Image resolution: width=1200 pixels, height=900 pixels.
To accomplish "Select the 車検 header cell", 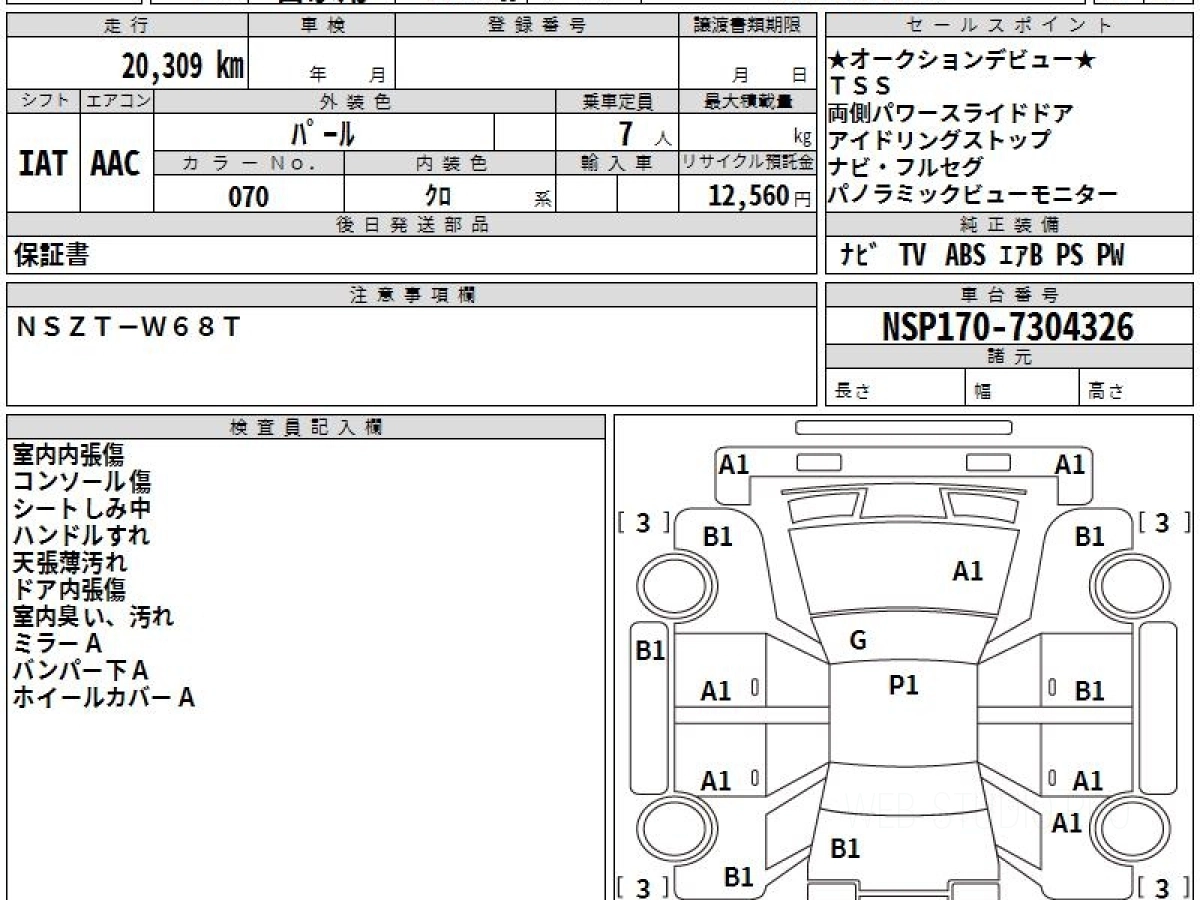I will (x=322, y=26).
